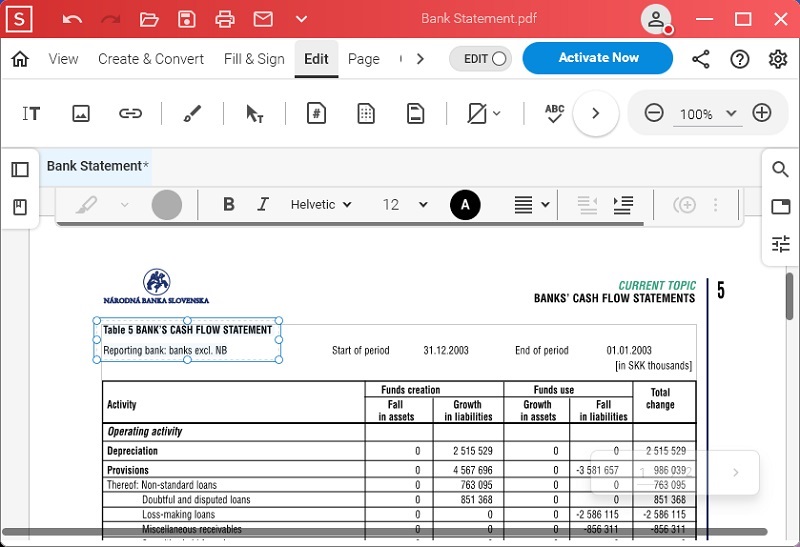Undo the last action
Screen dimensions: 800x547
[72, 19]
